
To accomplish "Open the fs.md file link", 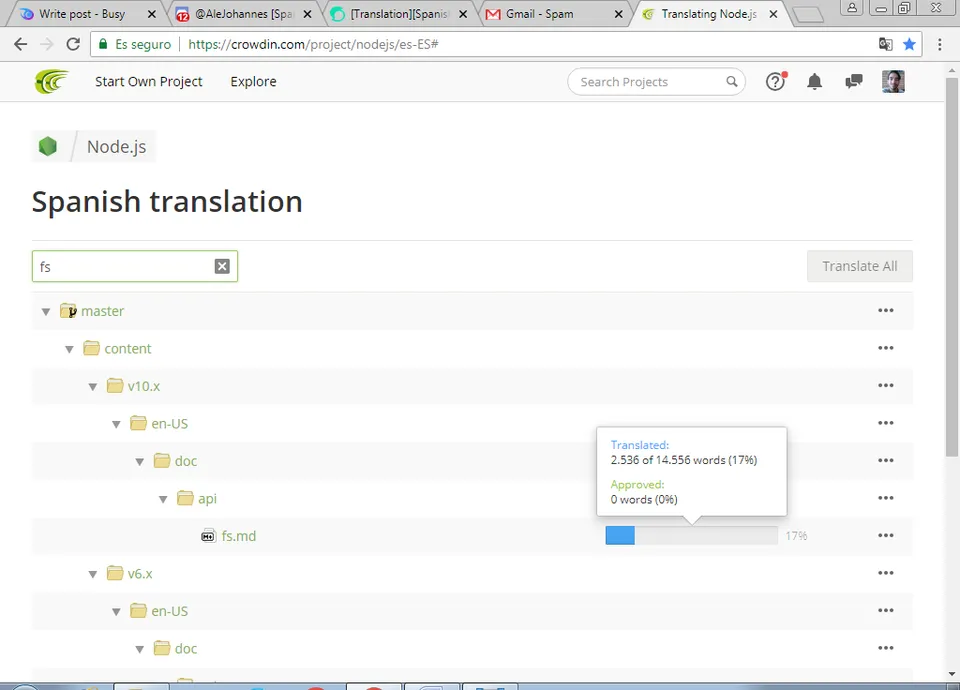I will (x=239, y=536).
